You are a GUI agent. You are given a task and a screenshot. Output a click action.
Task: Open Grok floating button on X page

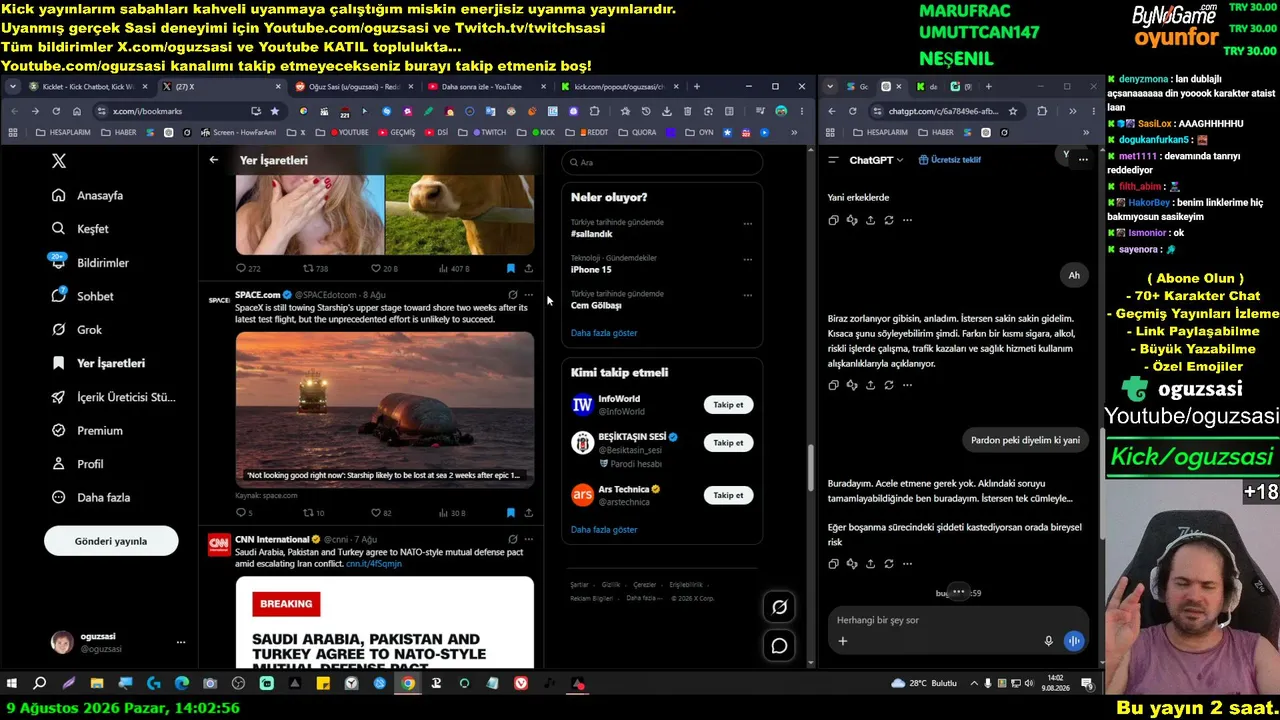pos(779,606)
